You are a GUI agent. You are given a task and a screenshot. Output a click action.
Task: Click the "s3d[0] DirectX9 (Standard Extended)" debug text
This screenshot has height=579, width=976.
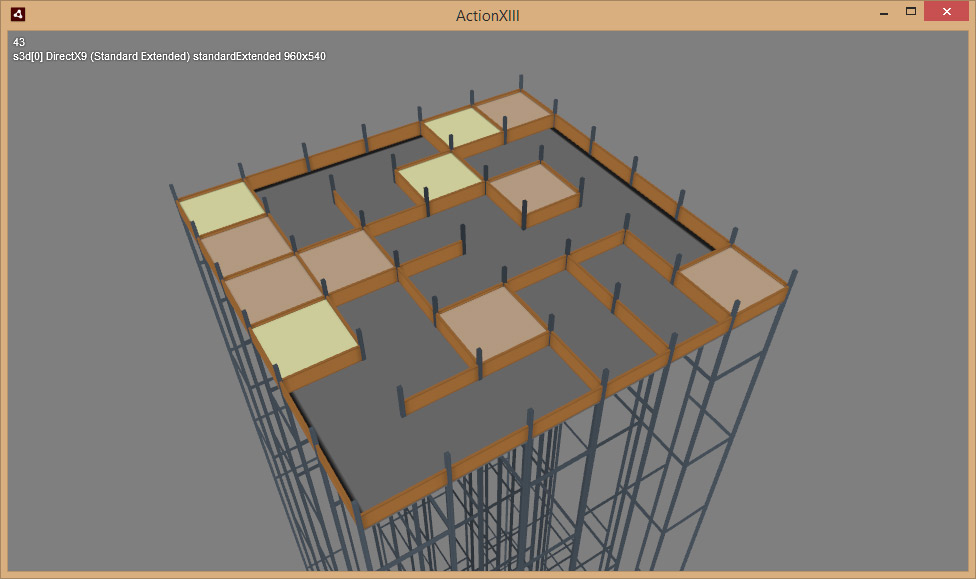(101, 57)
